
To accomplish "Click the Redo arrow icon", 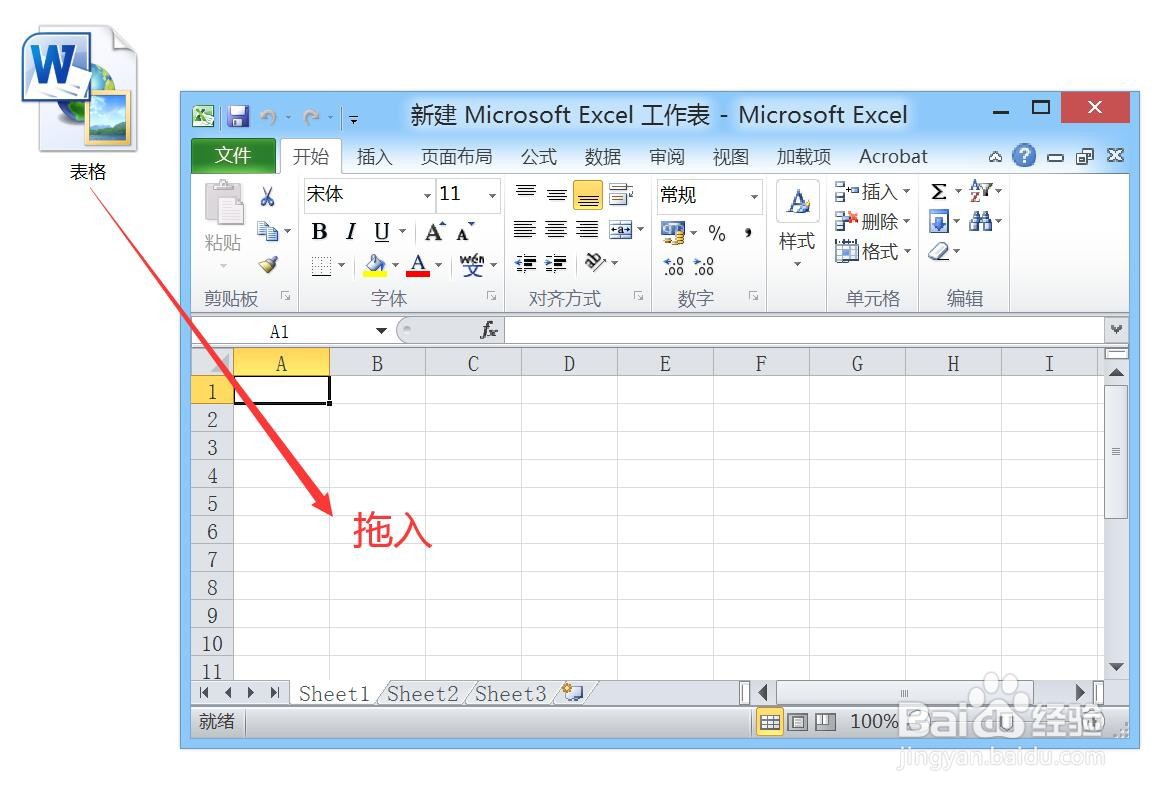I will [x=312, y=116].
